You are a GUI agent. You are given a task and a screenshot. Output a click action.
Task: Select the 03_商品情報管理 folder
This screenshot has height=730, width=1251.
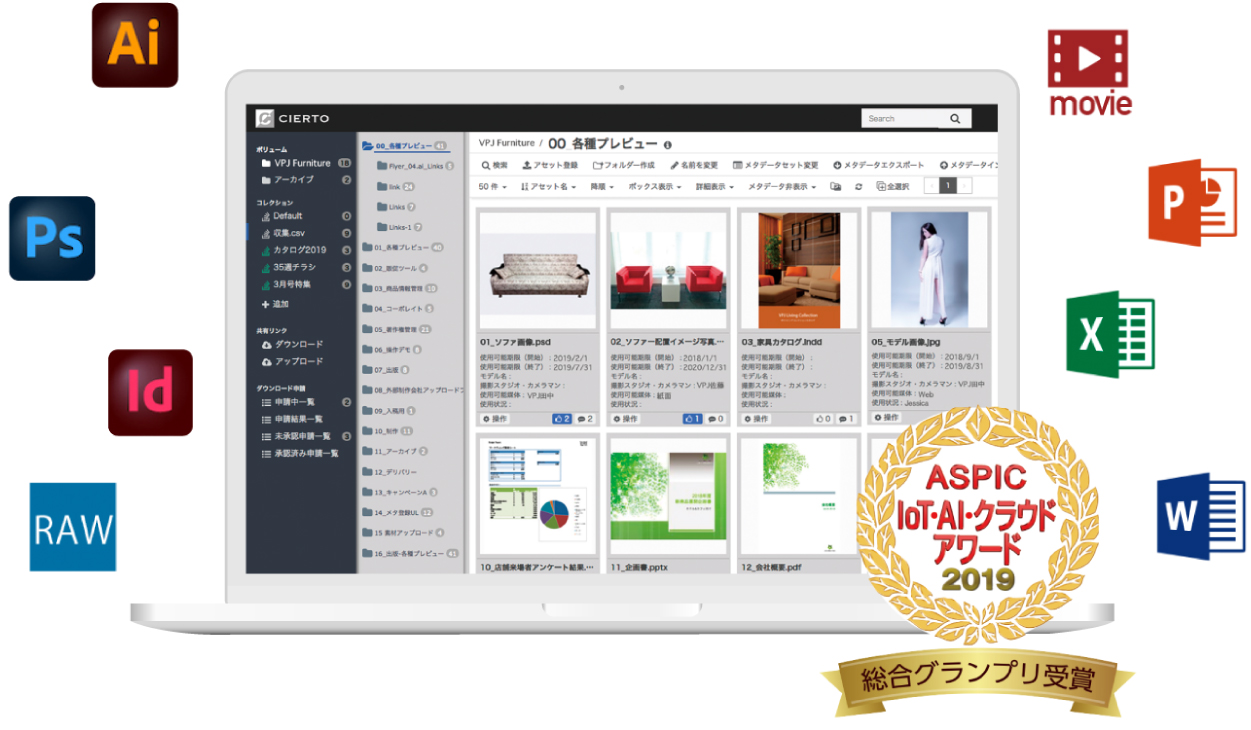(402, 288)
